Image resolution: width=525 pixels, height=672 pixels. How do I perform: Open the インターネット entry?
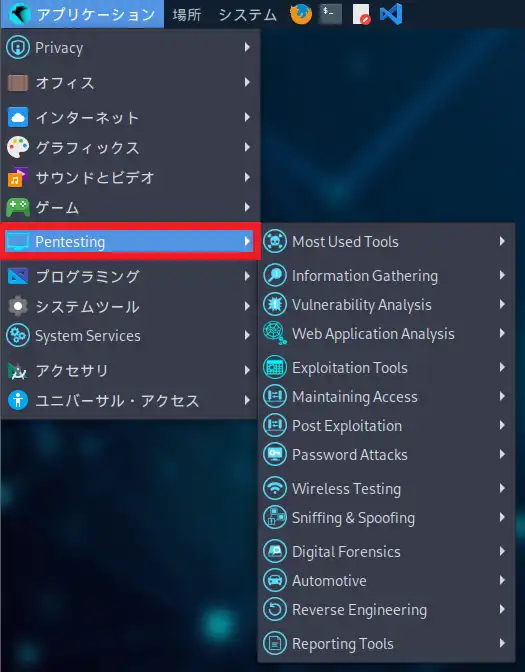(x=129, y=117)
